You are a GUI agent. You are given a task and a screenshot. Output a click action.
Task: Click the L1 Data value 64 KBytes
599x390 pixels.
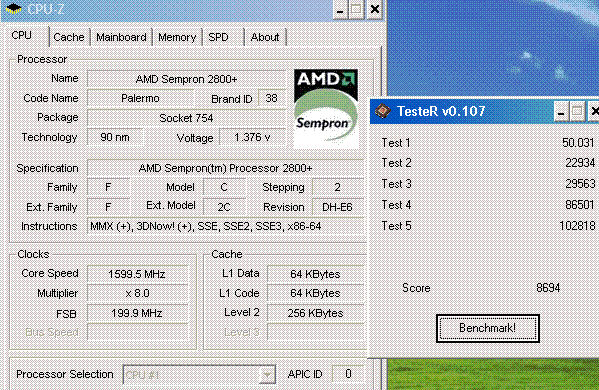tap(316, 274)
